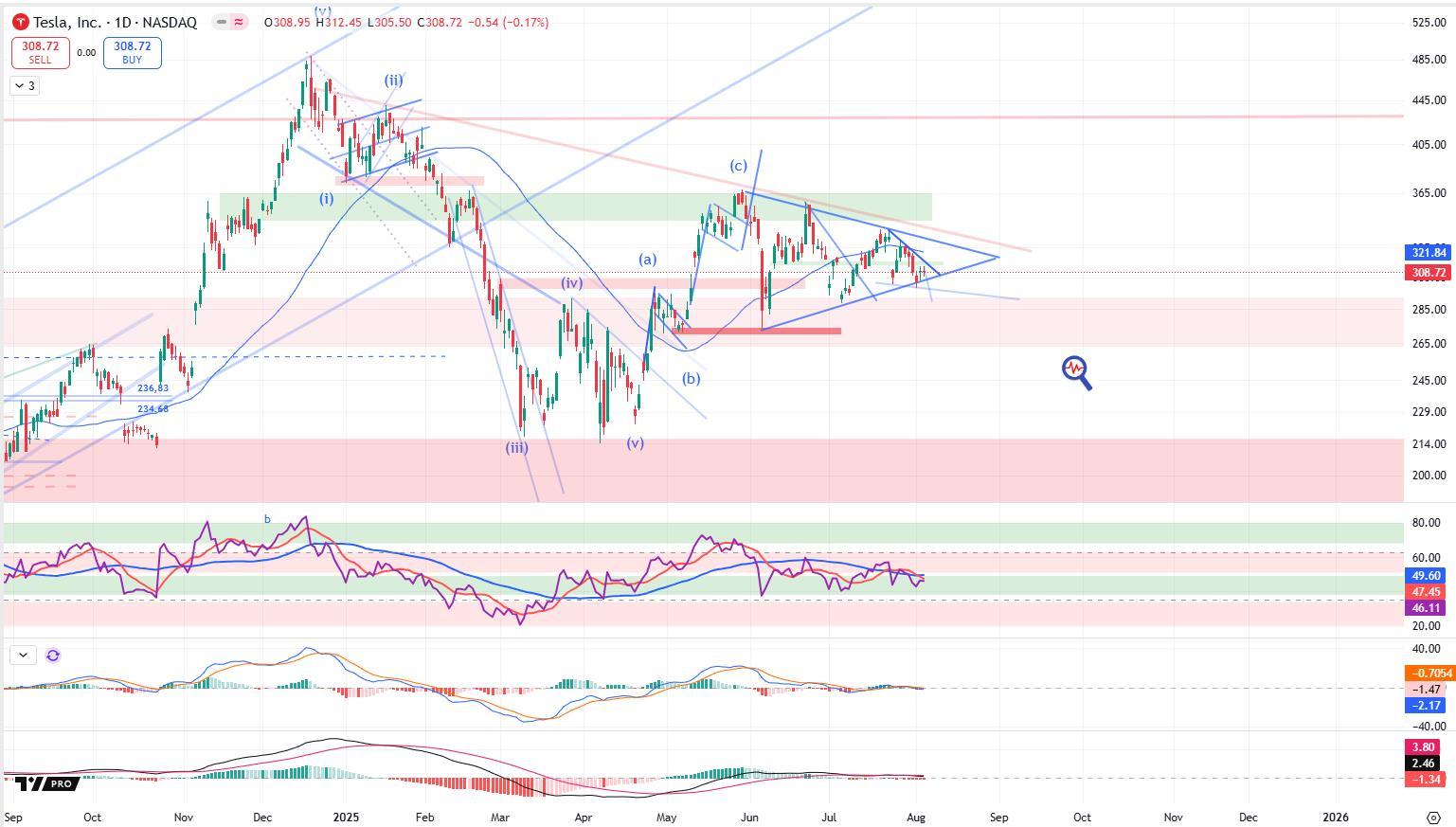The width and height of the screenshot is (1456, 827).
Task: Click the orange -0.7054 MACD label
Action: (x=1429, y=674)
